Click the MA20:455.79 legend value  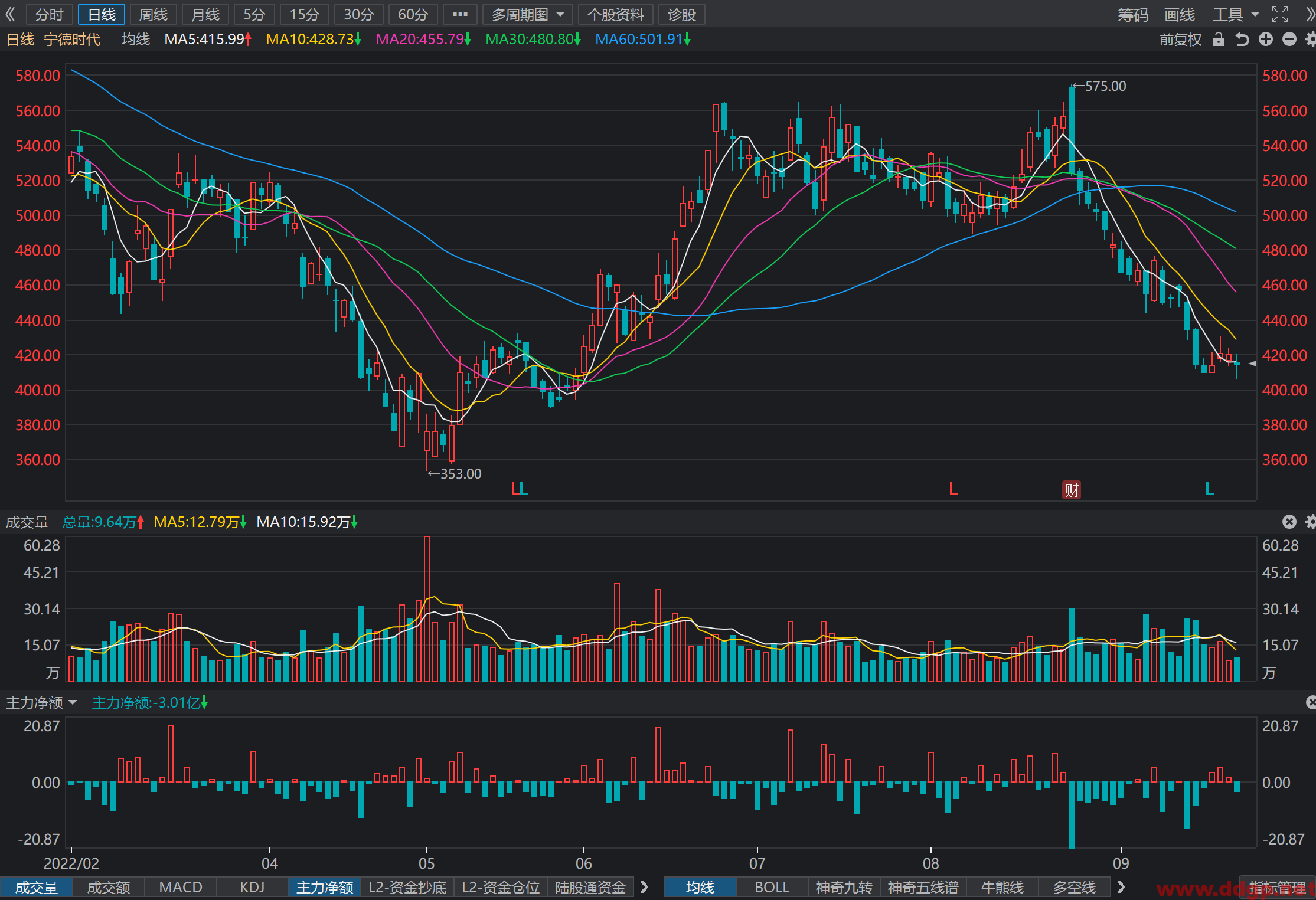tap(423, 40)
